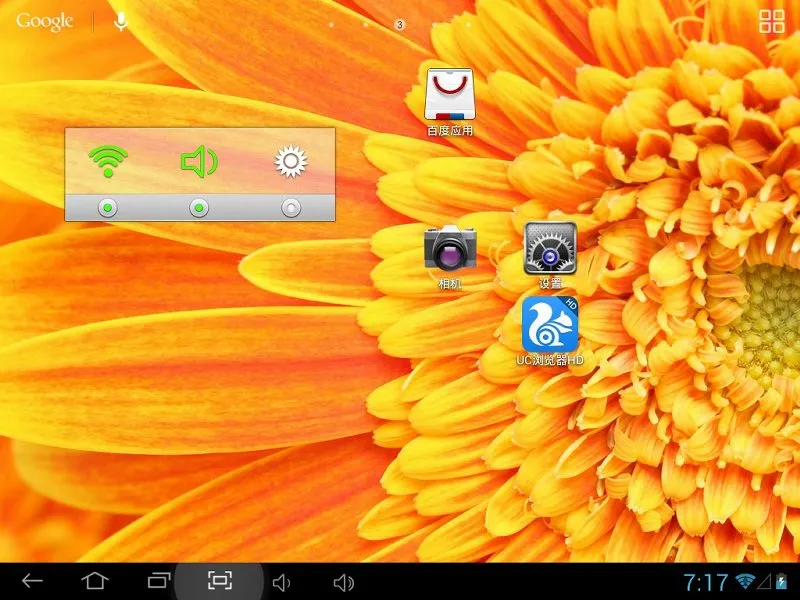
Task: Open the all apps grid icon
Action: (x=771, y=21)
